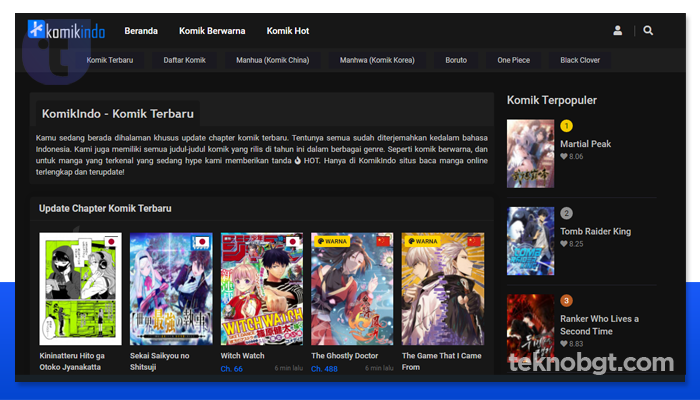Open Ch. 66 of Witch Watch
Screen dimensions: 700x400
232,369
